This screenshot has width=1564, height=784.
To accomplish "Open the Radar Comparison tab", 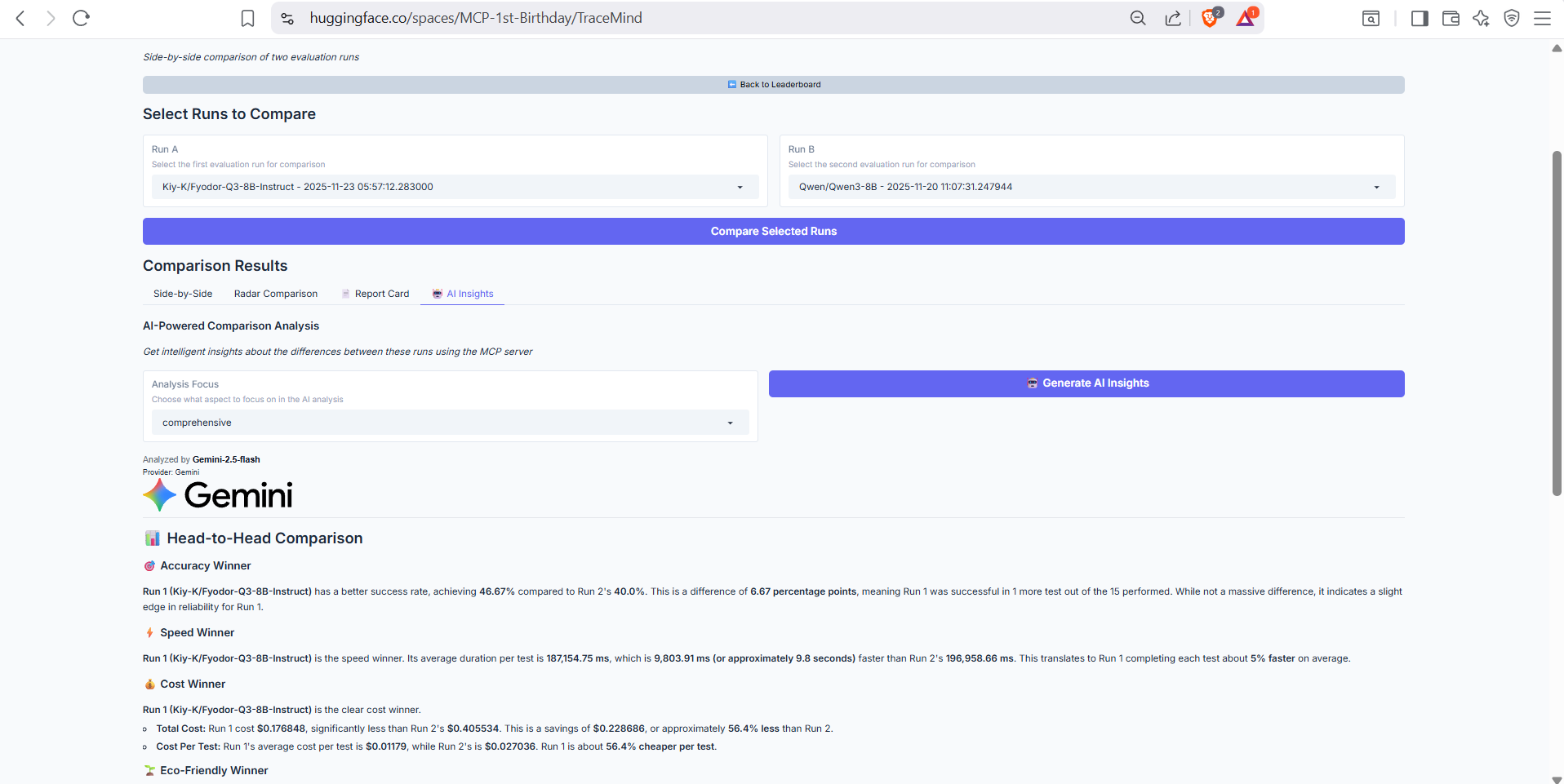I will click(276, 294).
